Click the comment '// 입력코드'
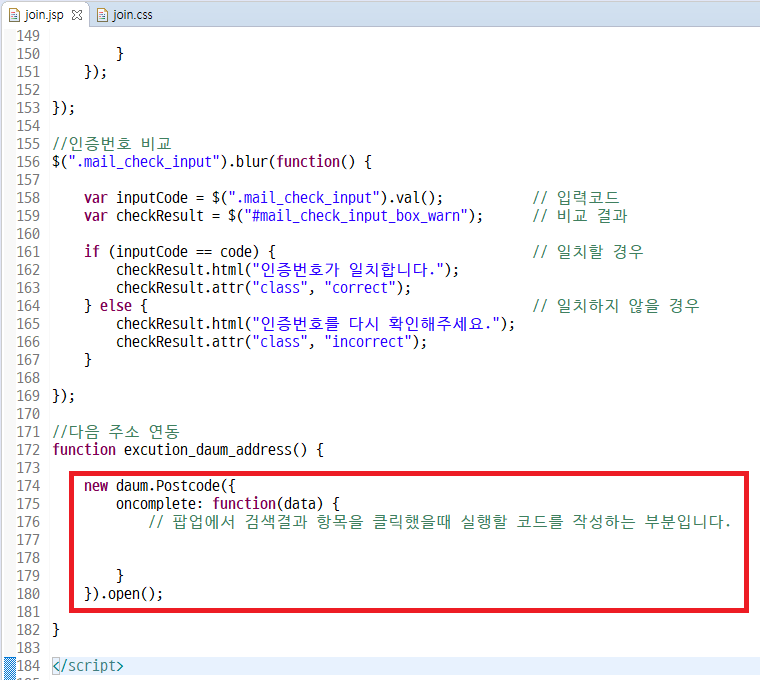The image size is (760, 680). 576,198
